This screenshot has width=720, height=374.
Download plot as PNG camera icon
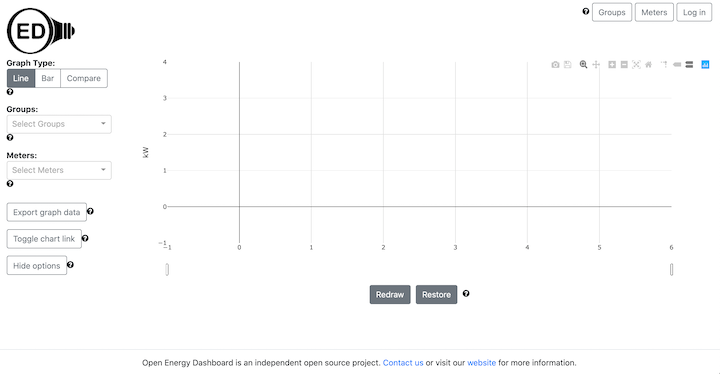[555, 65]
